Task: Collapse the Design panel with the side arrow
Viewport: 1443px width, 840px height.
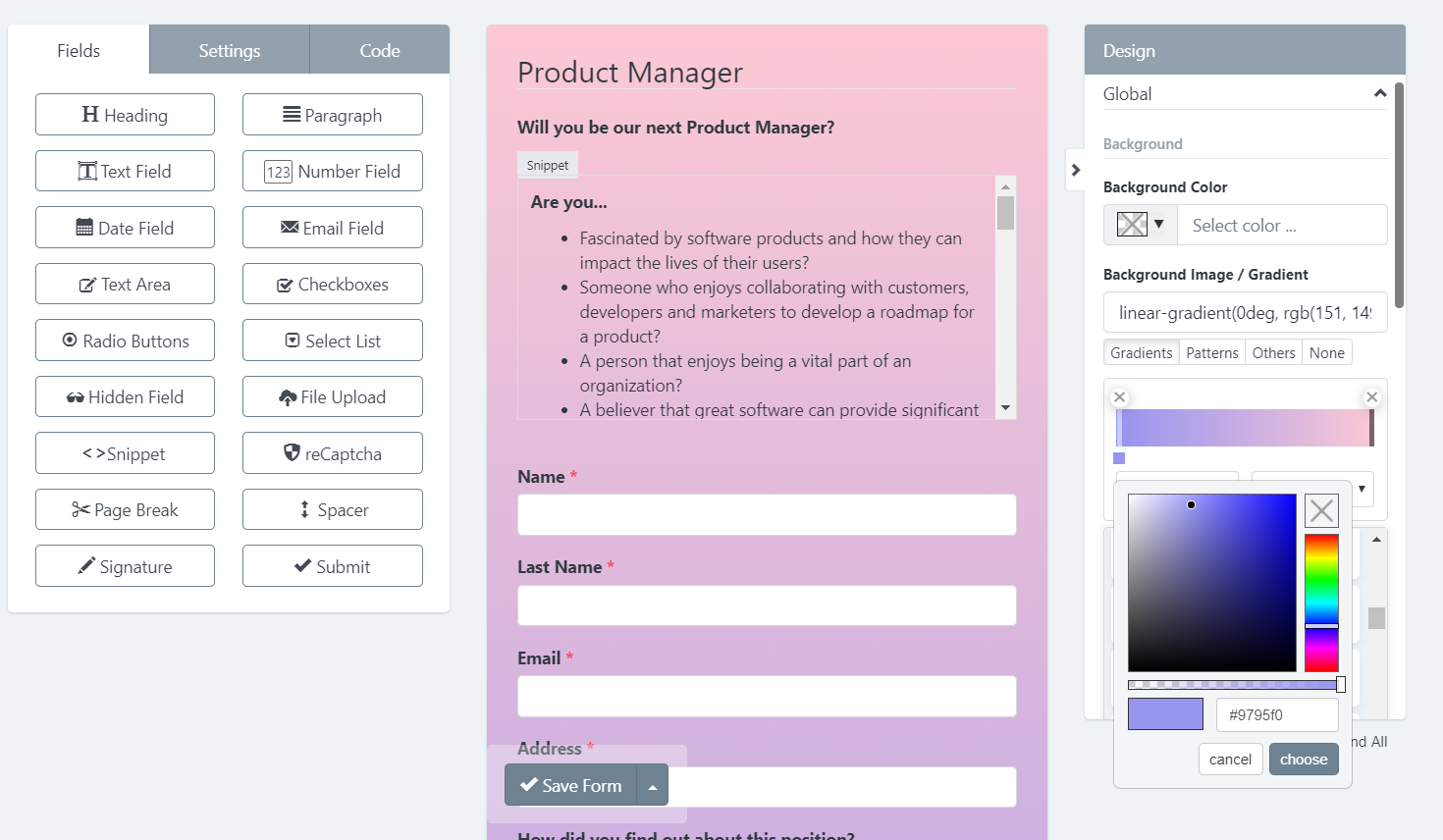Action: coord(1076,170)
